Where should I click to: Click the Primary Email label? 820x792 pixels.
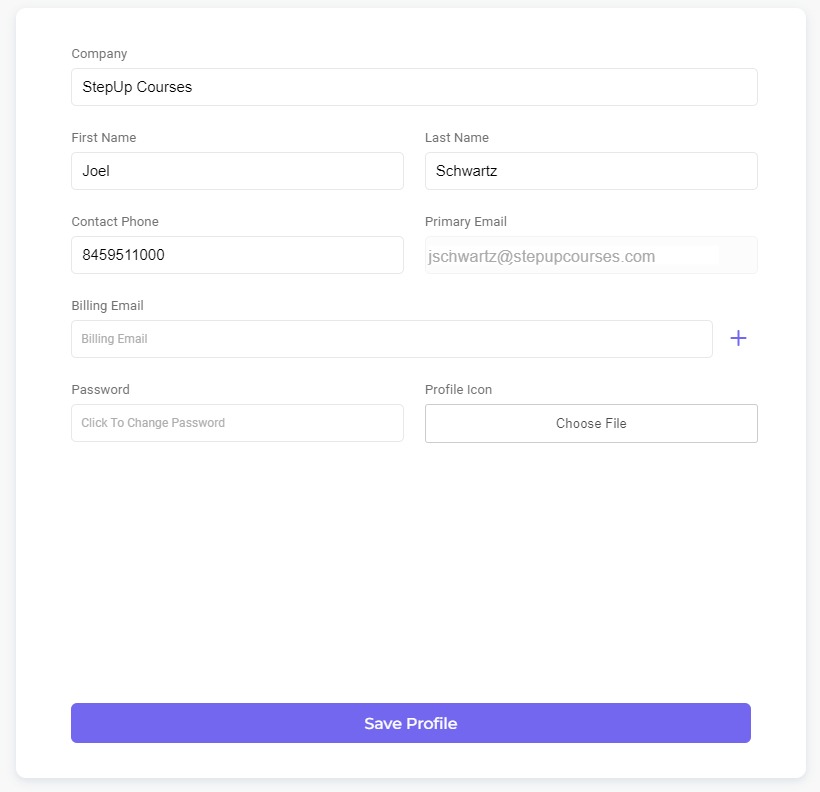click(465, 222)
